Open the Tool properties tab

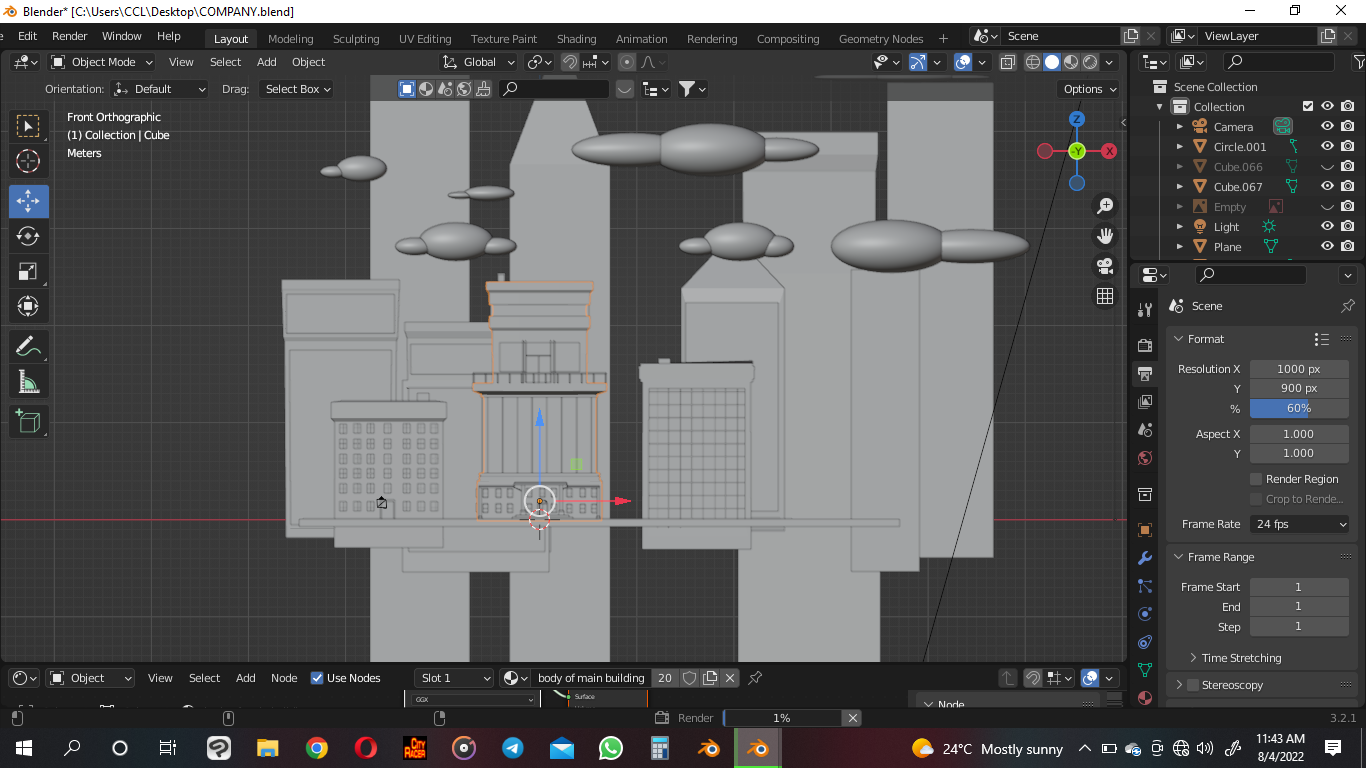[1145, 311]
